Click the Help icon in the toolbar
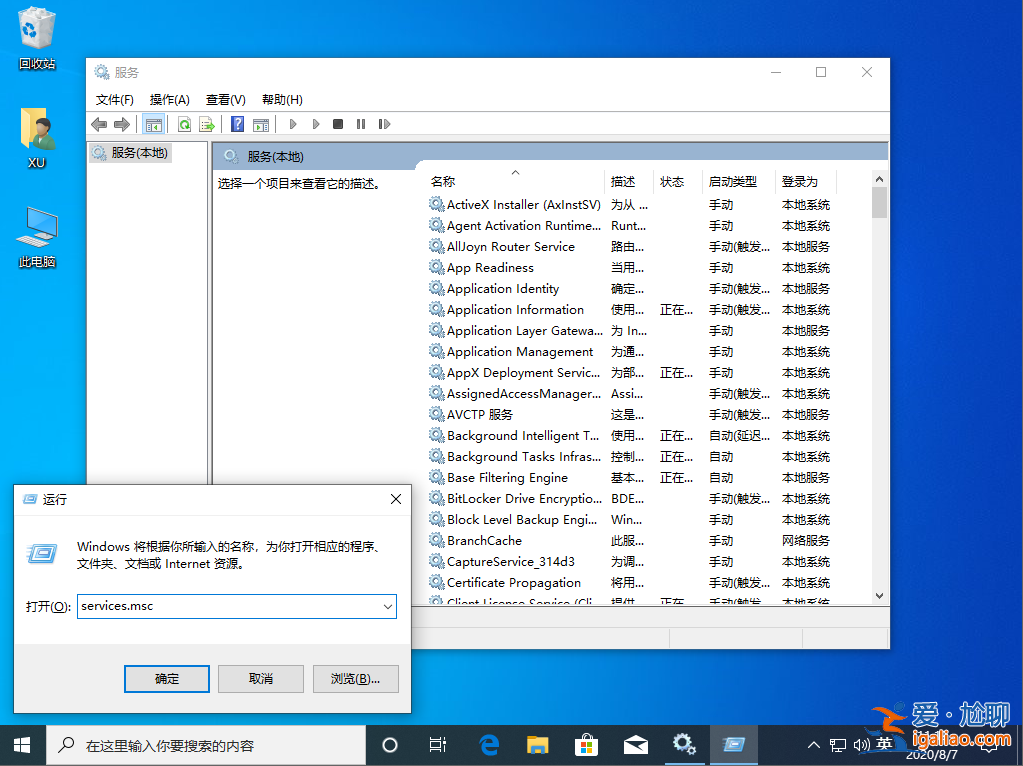1023x766 pixels. point(237,124)
